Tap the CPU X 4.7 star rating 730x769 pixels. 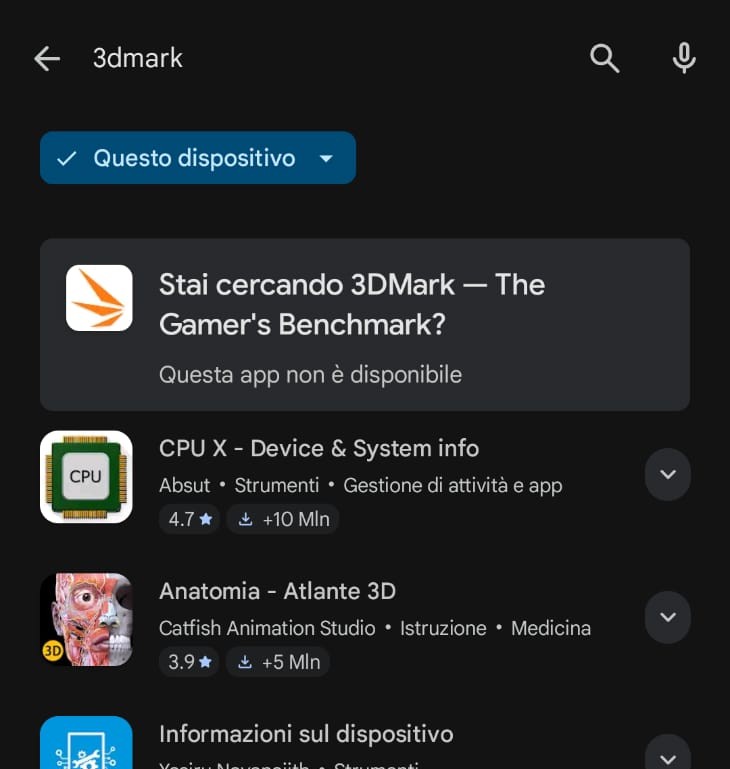coord(189,519)
